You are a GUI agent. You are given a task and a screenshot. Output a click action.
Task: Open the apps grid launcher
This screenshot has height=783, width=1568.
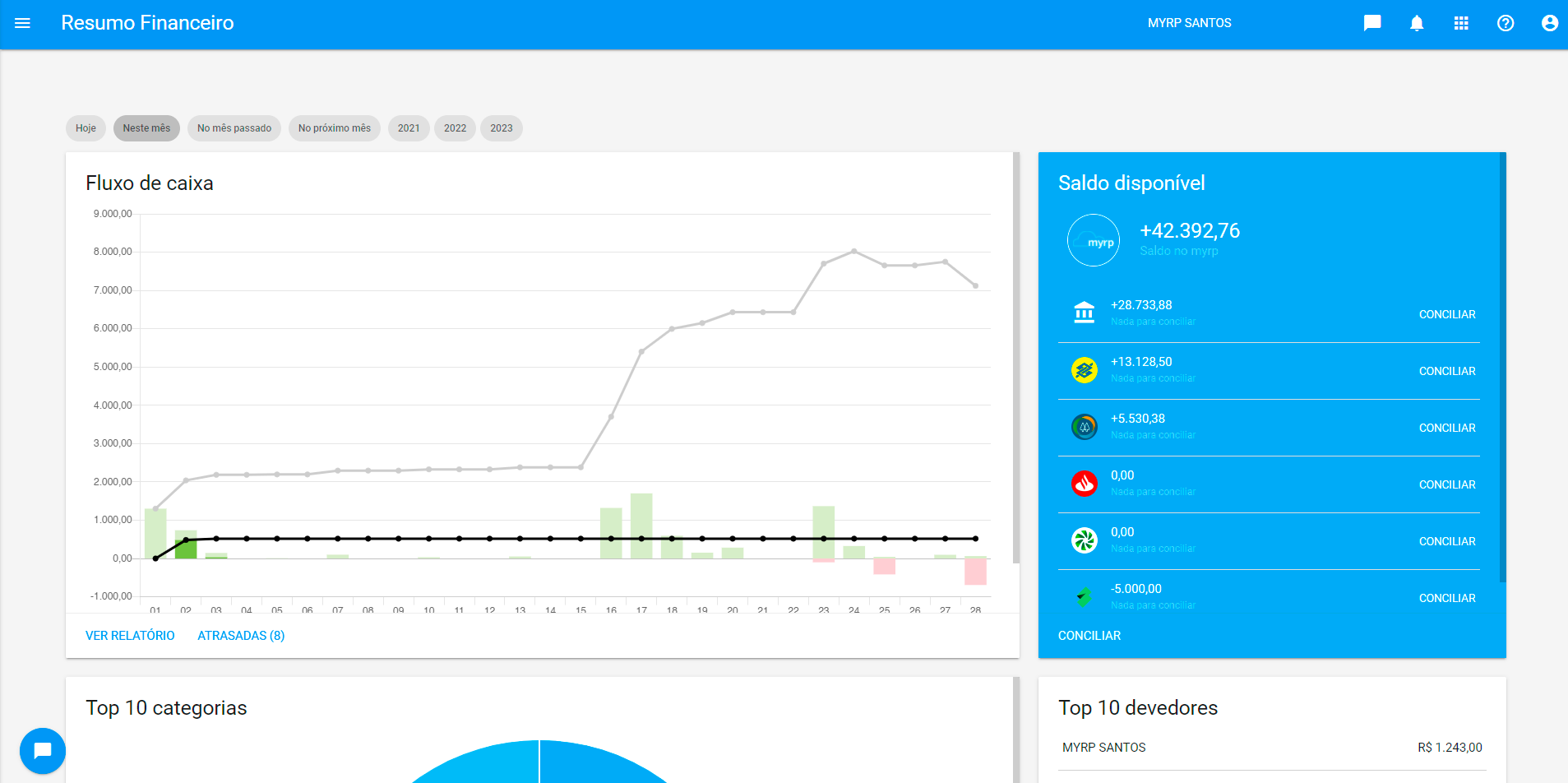pos(1461,23)
